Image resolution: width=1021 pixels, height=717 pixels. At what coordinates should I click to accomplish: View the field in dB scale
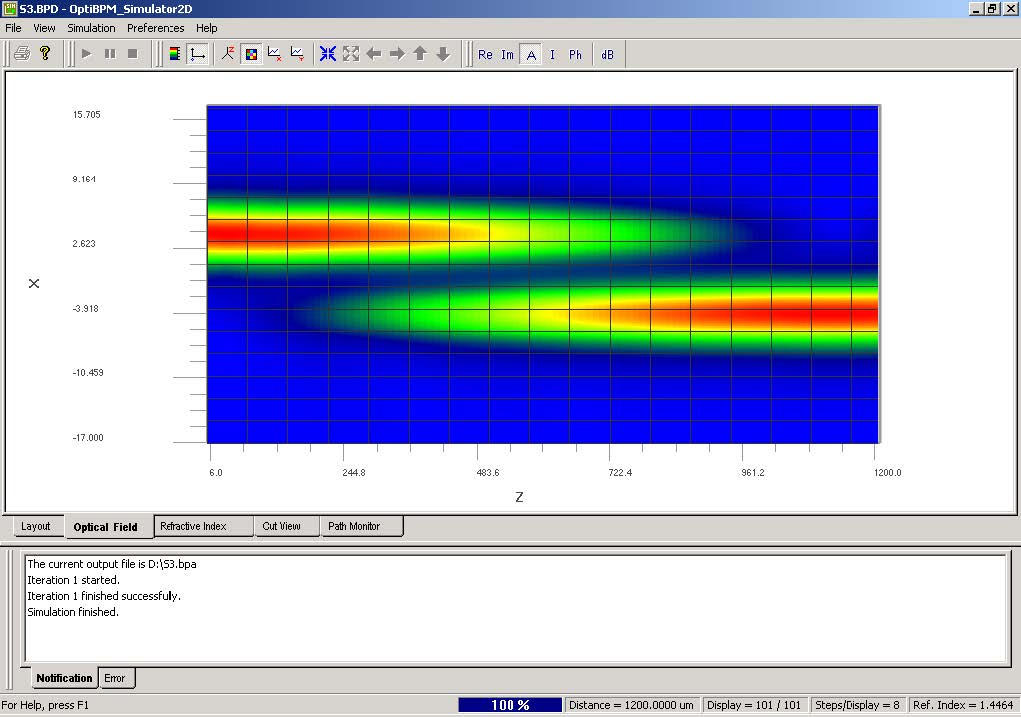click(606, 55)
